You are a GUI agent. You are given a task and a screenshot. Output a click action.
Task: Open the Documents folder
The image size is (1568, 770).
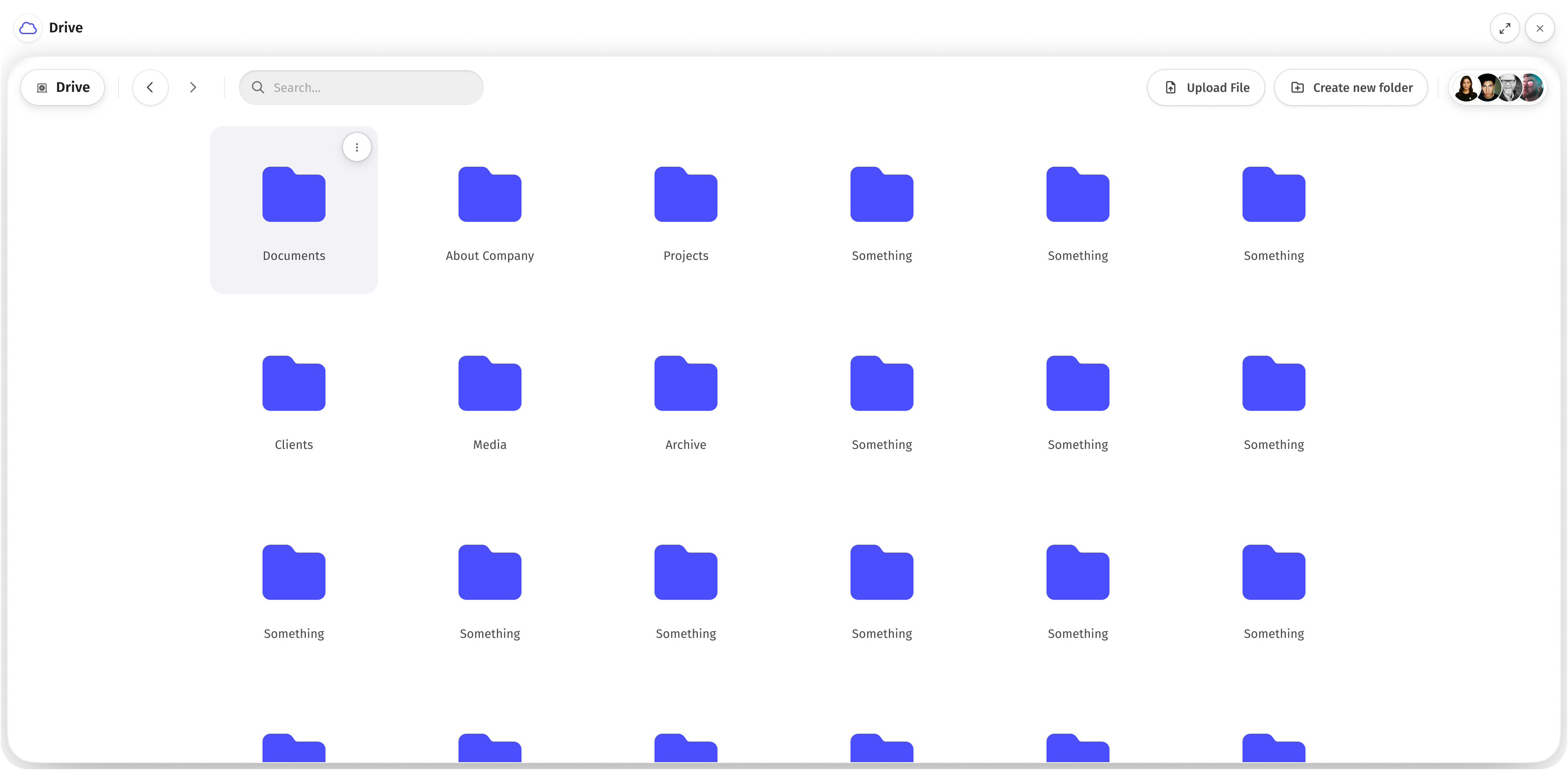point(294,195)
